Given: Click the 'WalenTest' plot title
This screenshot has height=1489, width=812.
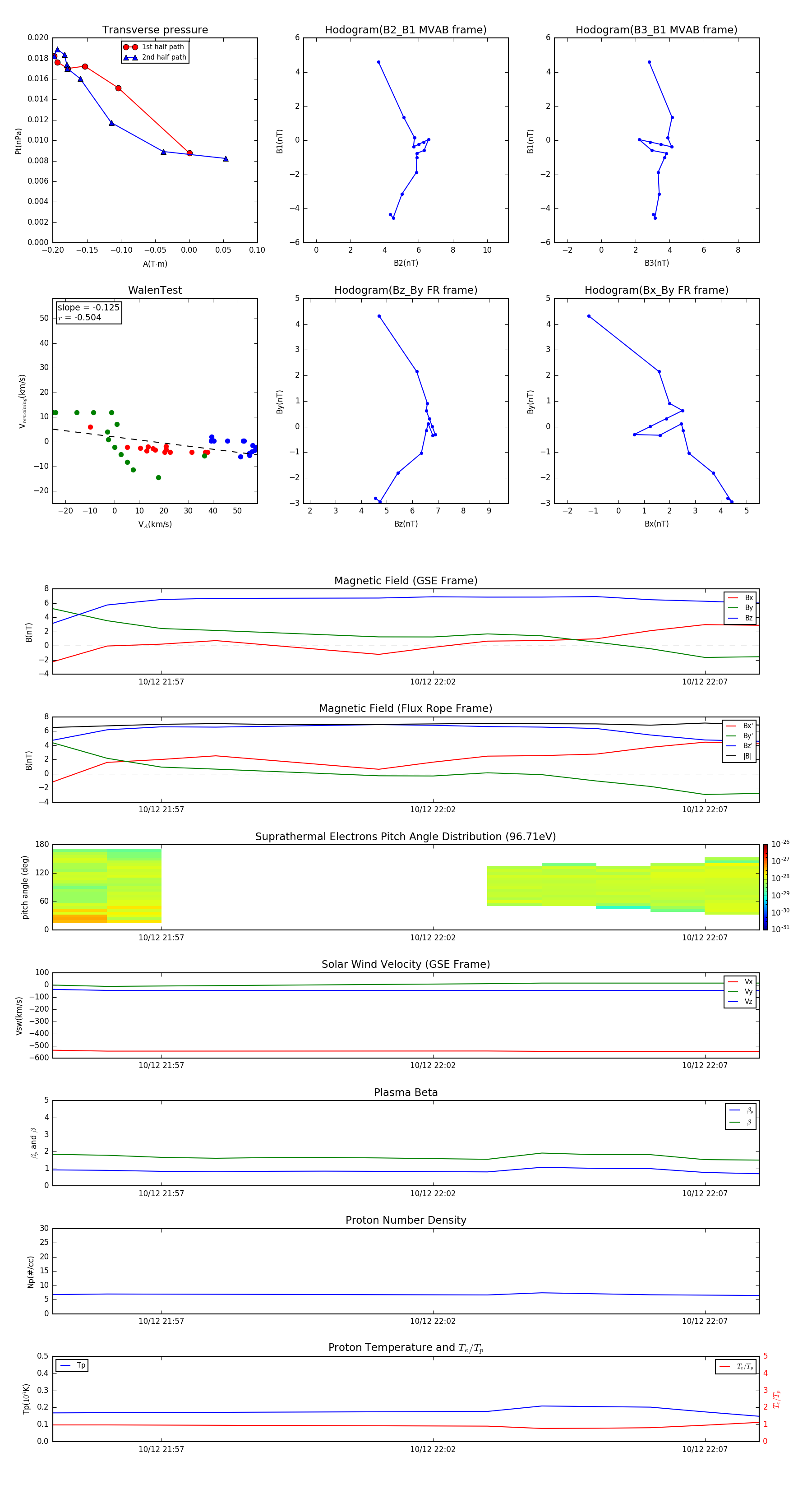Looking at the screenshot, I should 155,290.
